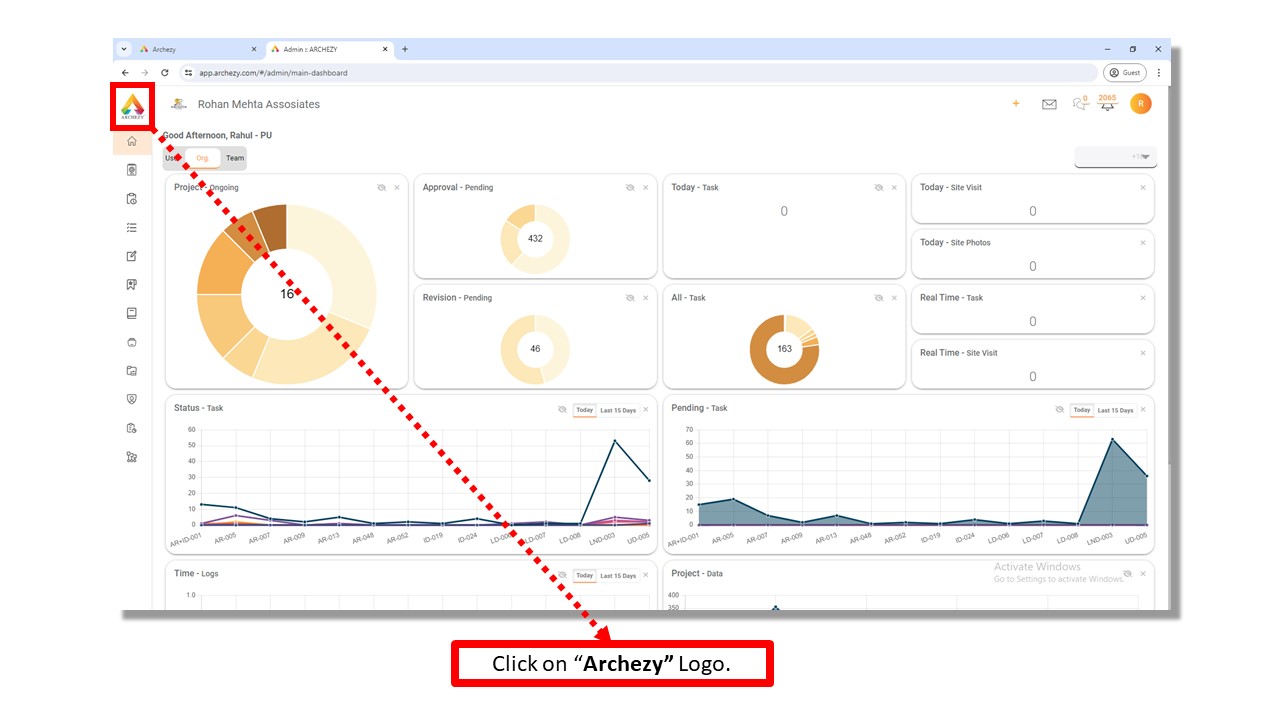Toggle visibility of All - Task card
The image size is (1280, 720).
click(x=879, y=298)
